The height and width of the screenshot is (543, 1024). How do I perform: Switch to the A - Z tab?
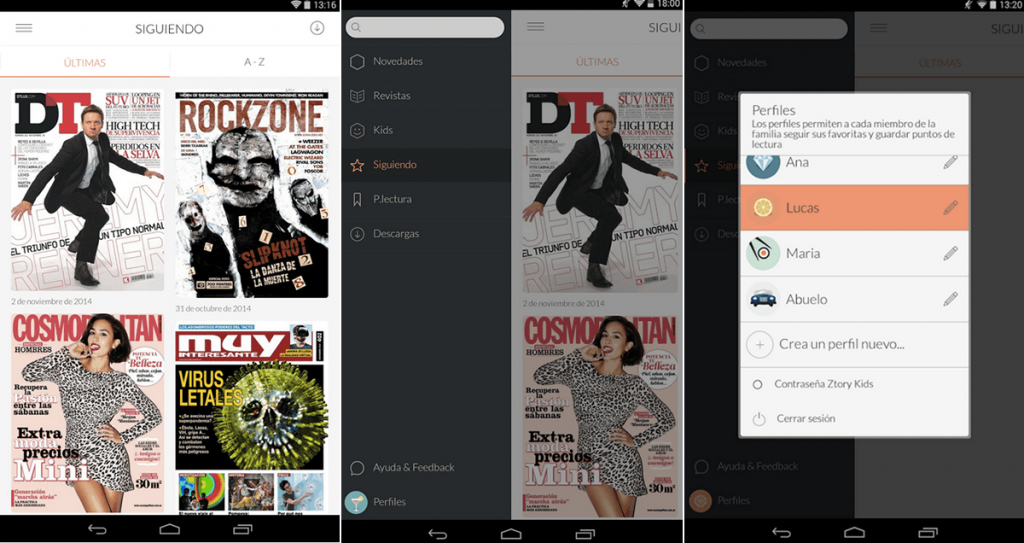click(x=255, y=62)
